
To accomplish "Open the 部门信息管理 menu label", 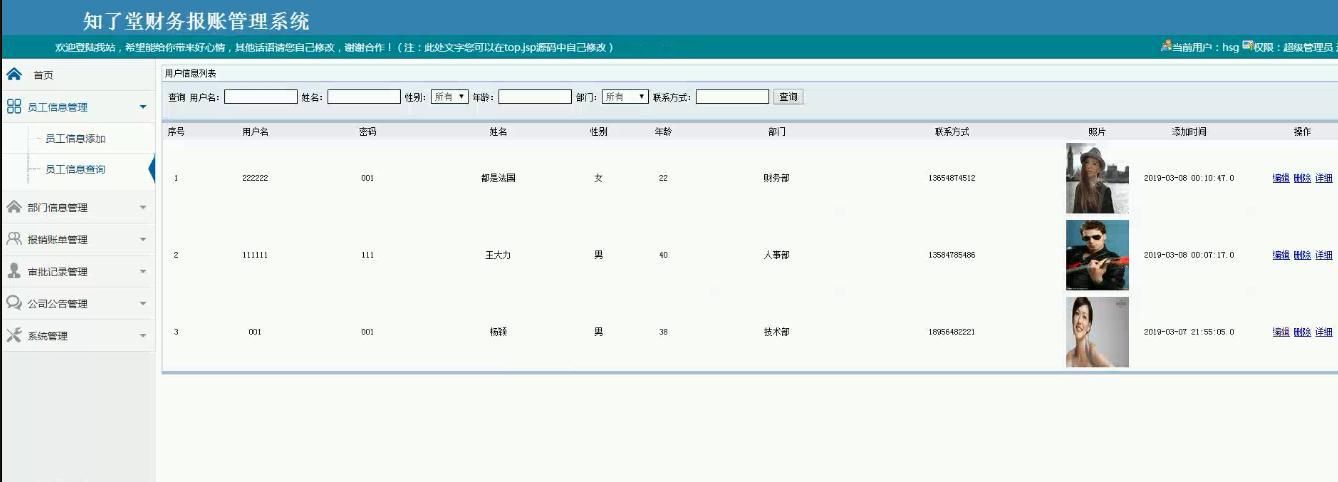I will pos(57,208).
